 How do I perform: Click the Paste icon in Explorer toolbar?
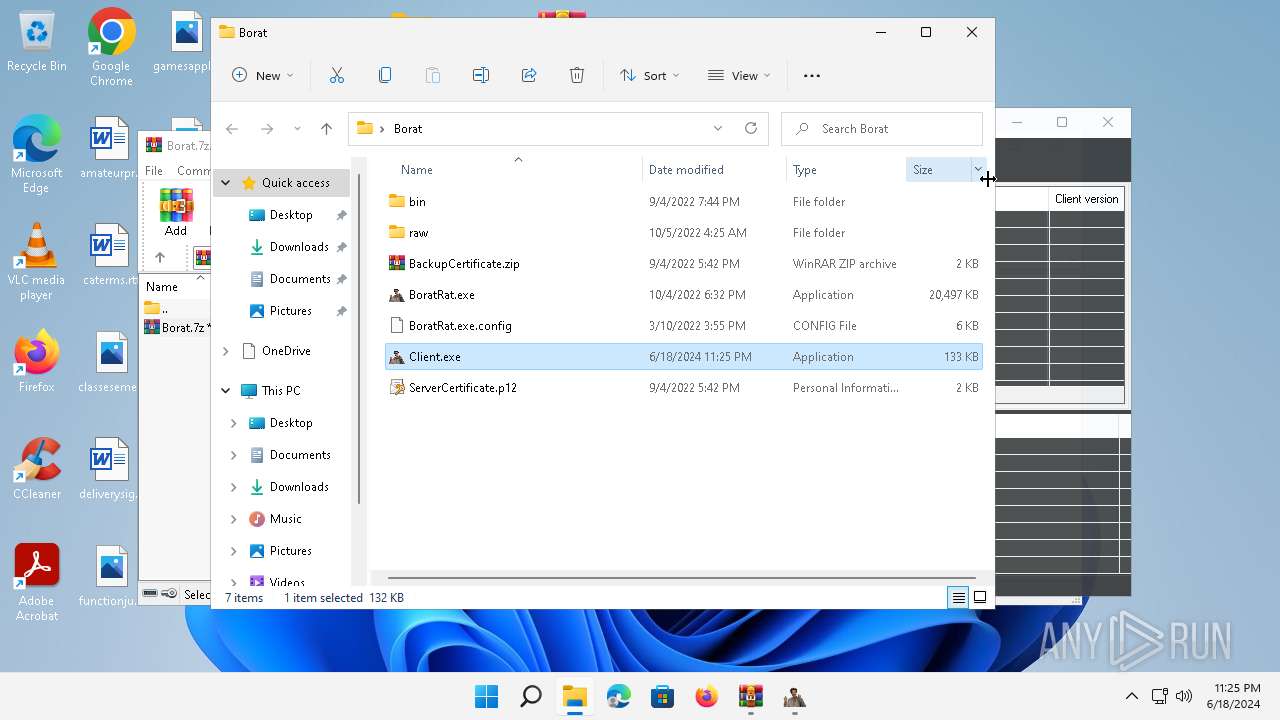[x=433, y=75]
